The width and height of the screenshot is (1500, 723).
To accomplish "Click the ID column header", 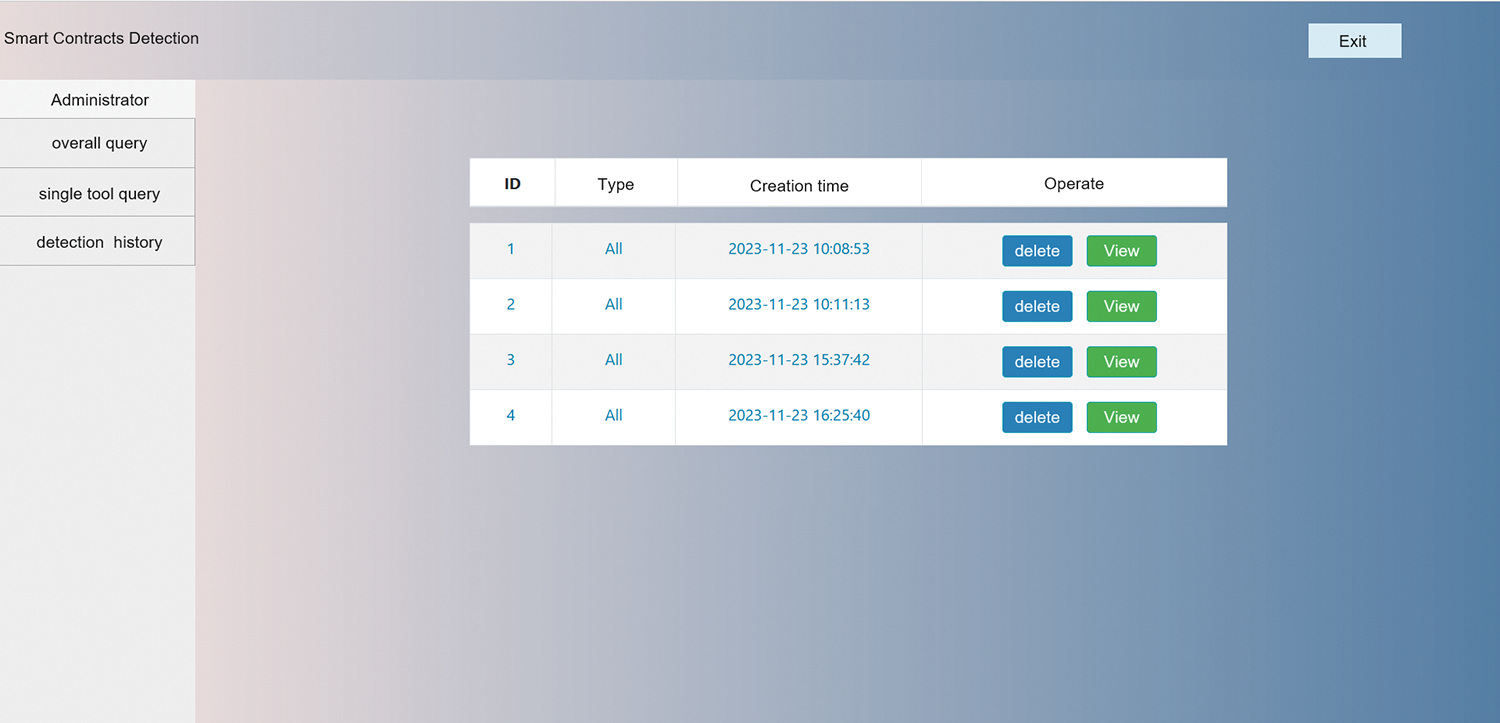I will 512,184.
